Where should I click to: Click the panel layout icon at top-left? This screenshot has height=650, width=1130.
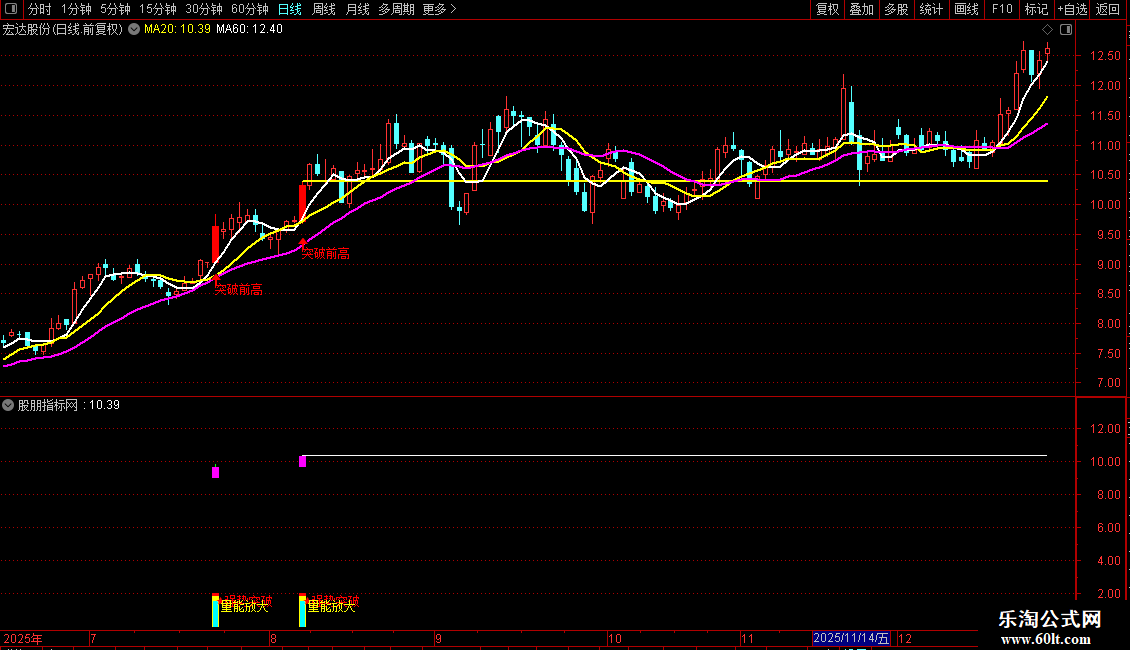(11, 9)
